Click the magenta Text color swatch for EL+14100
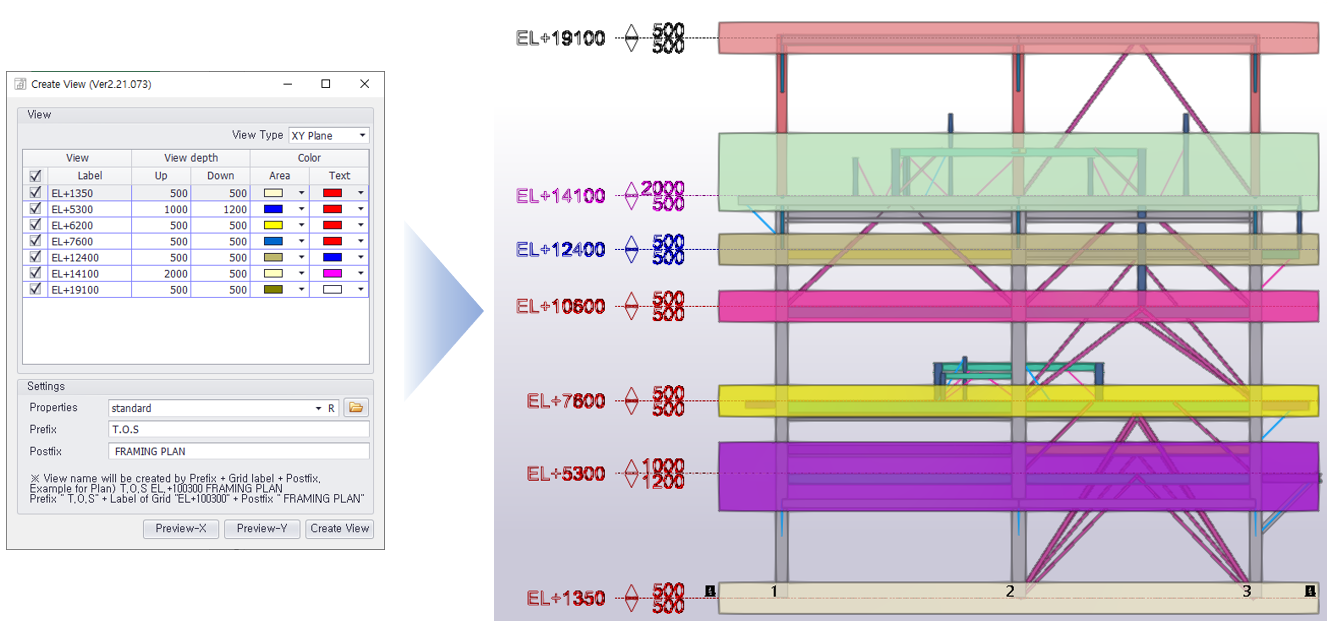The width and height of the screenshot is (1328, 631). [x=332, y=273]
